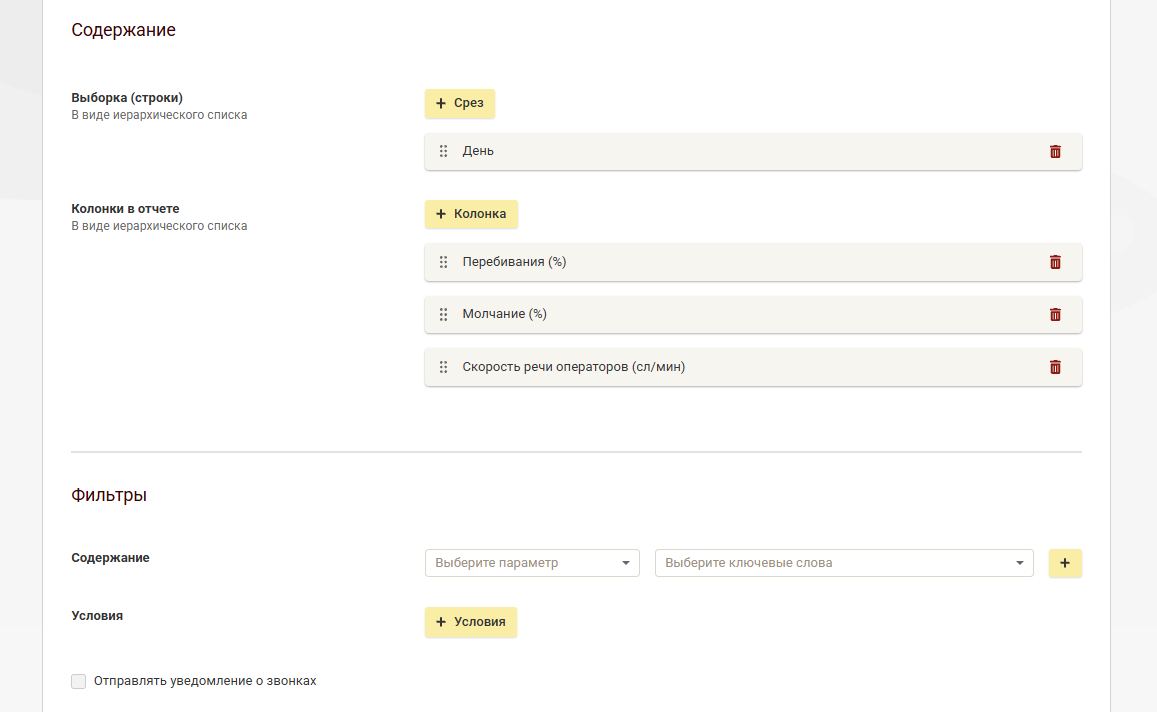Remove the Перебивания (%) column via trash icon

(1055, 262)
